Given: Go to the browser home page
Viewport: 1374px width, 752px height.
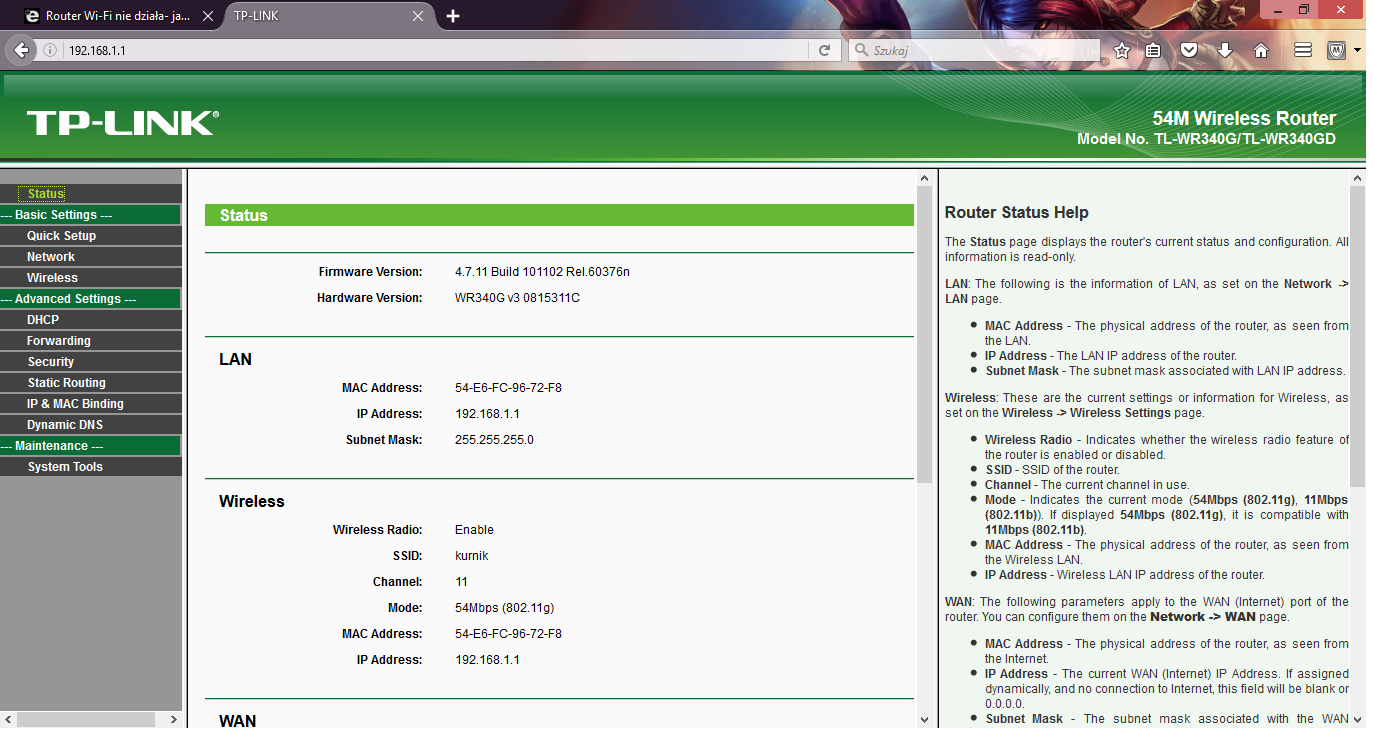Looking at the screenshot, I should click(x=1261, y=50).
